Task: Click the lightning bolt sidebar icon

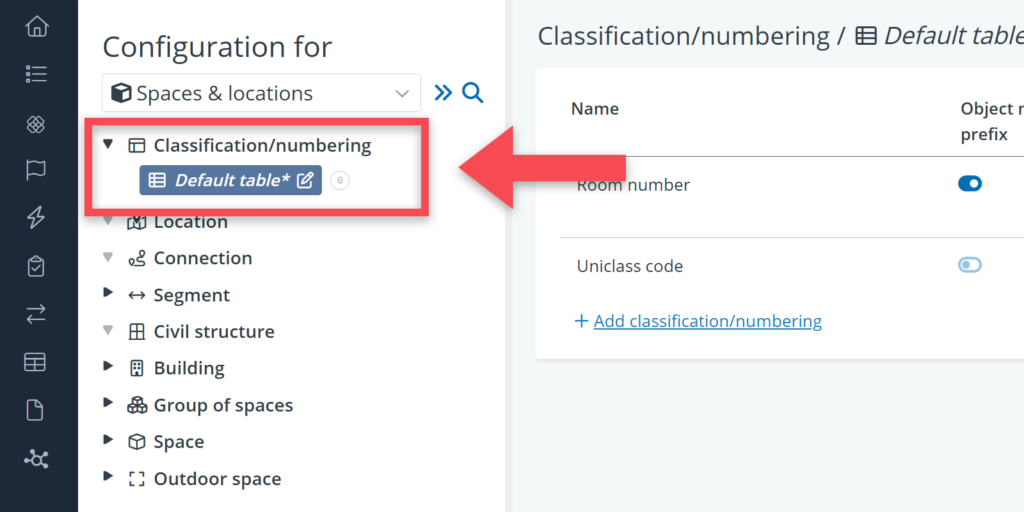Action: (36, 217)
